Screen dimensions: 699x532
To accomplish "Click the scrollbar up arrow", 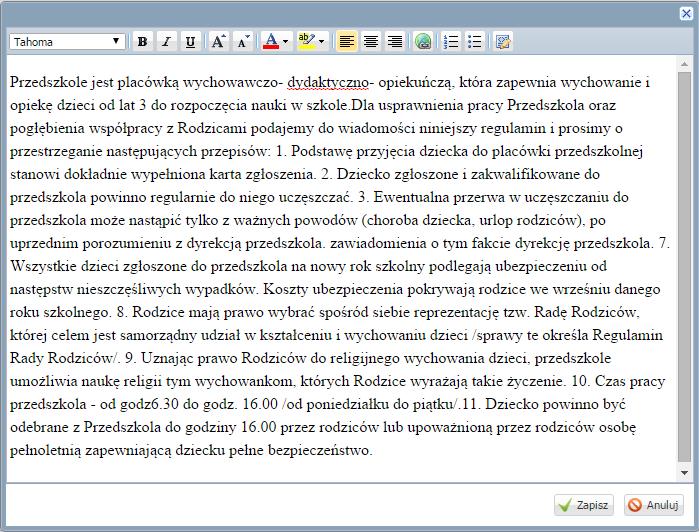I will coord(684,64).
